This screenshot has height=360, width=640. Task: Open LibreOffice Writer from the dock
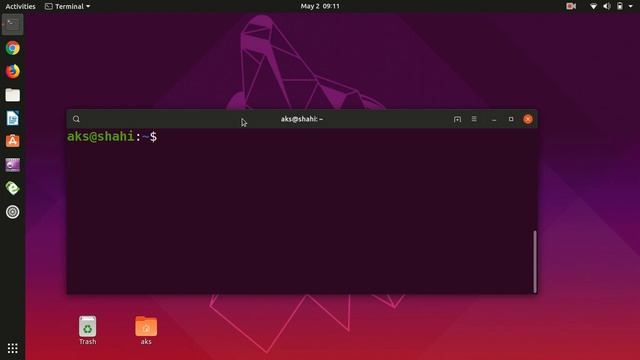click(x=13, y=118)
